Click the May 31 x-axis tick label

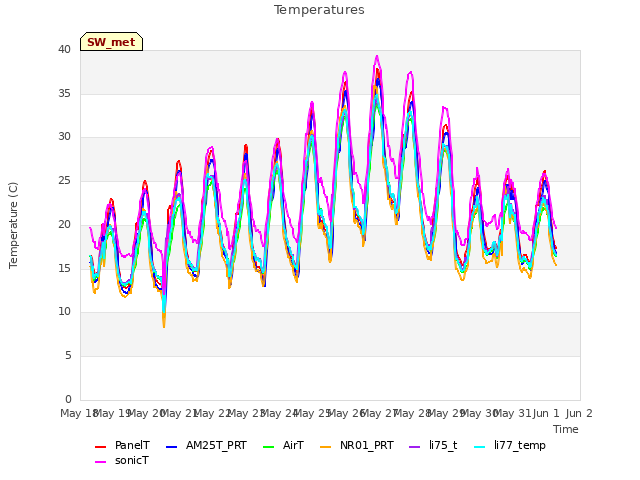512,413
